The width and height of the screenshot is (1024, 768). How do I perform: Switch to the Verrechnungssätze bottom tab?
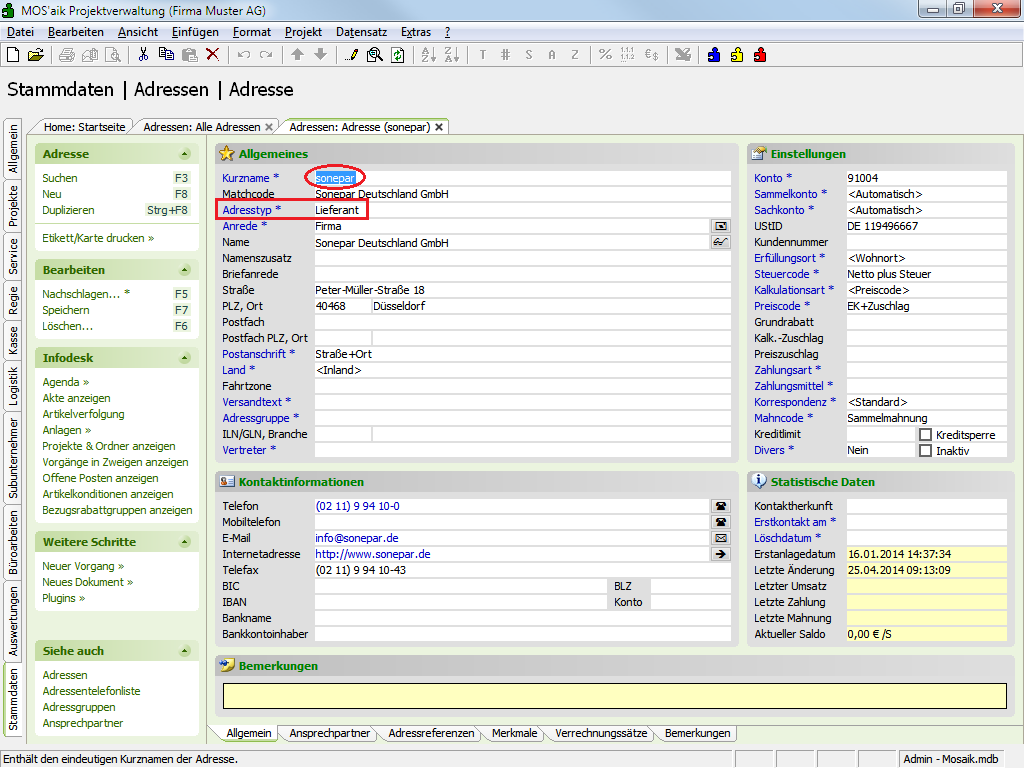(x=601, y=733)
